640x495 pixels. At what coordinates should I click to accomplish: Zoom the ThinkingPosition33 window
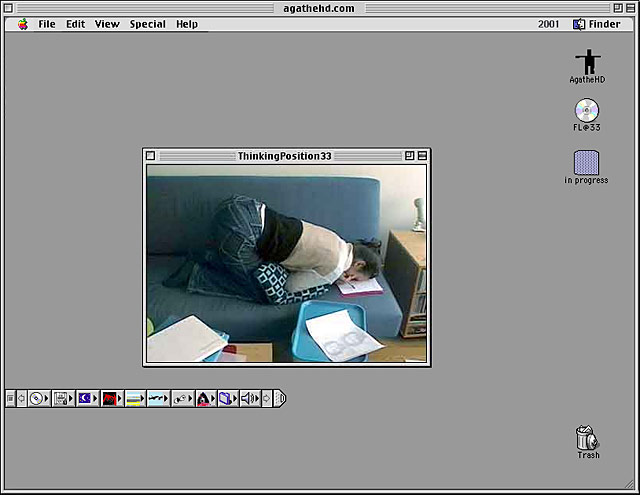click(x=409, y=155)
